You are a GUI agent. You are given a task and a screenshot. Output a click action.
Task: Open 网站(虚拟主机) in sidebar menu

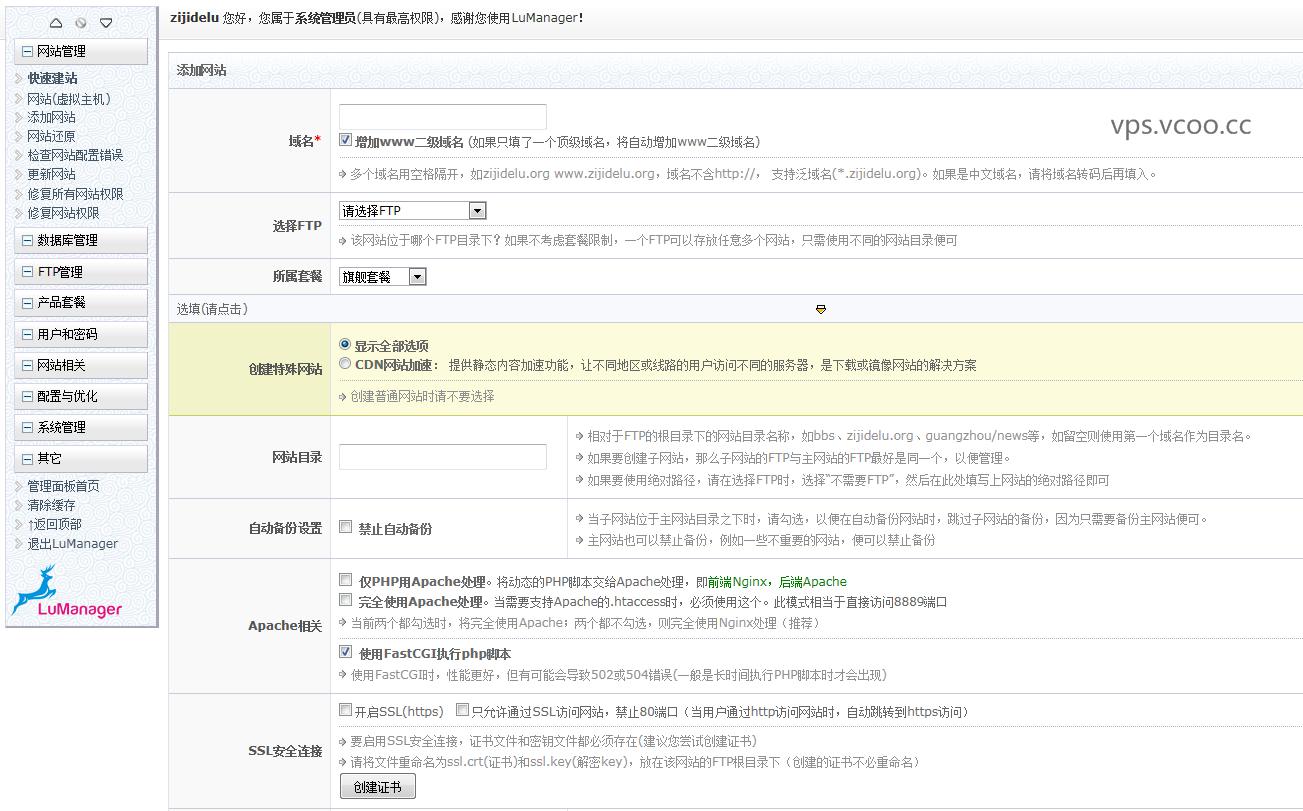(x=68, y=99)
